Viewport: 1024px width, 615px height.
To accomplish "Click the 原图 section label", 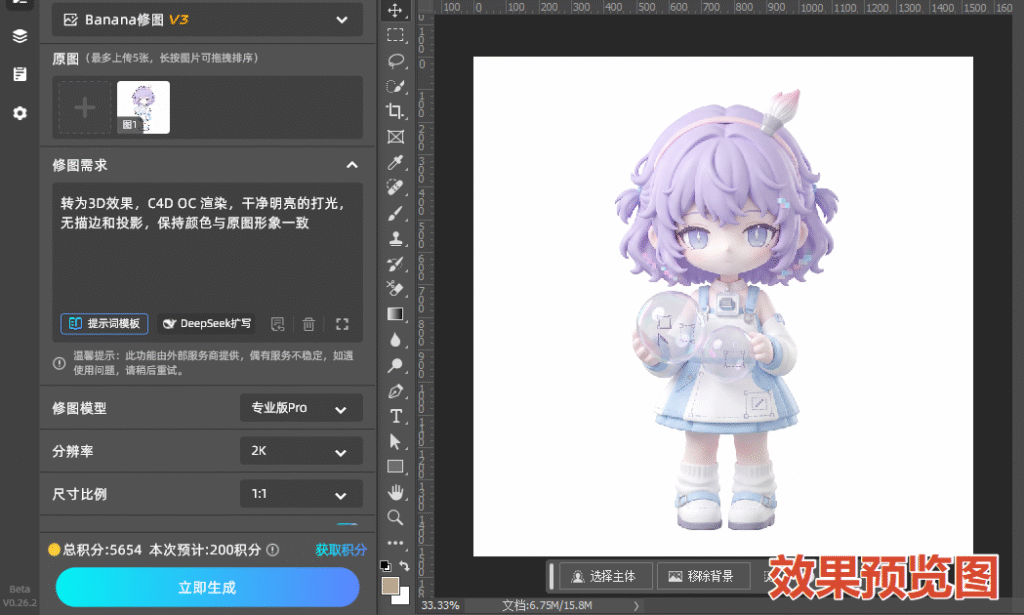I will pos(65,59).
